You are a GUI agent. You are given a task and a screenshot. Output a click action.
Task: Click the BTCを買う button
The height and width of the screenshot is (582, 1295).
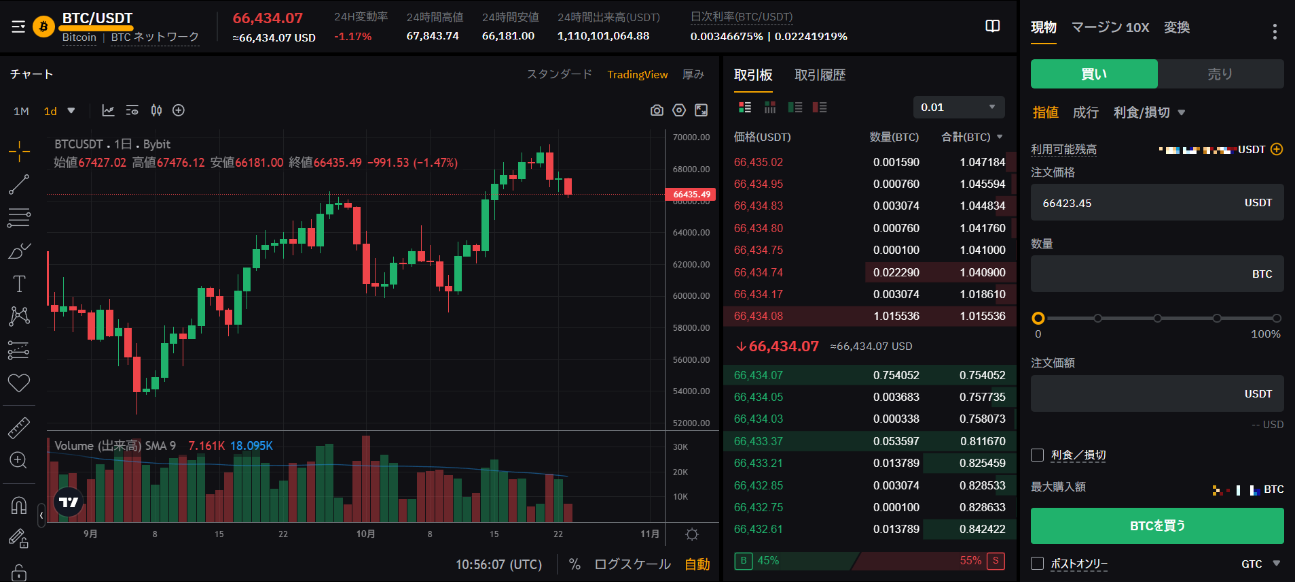[x=1157, y=526]
